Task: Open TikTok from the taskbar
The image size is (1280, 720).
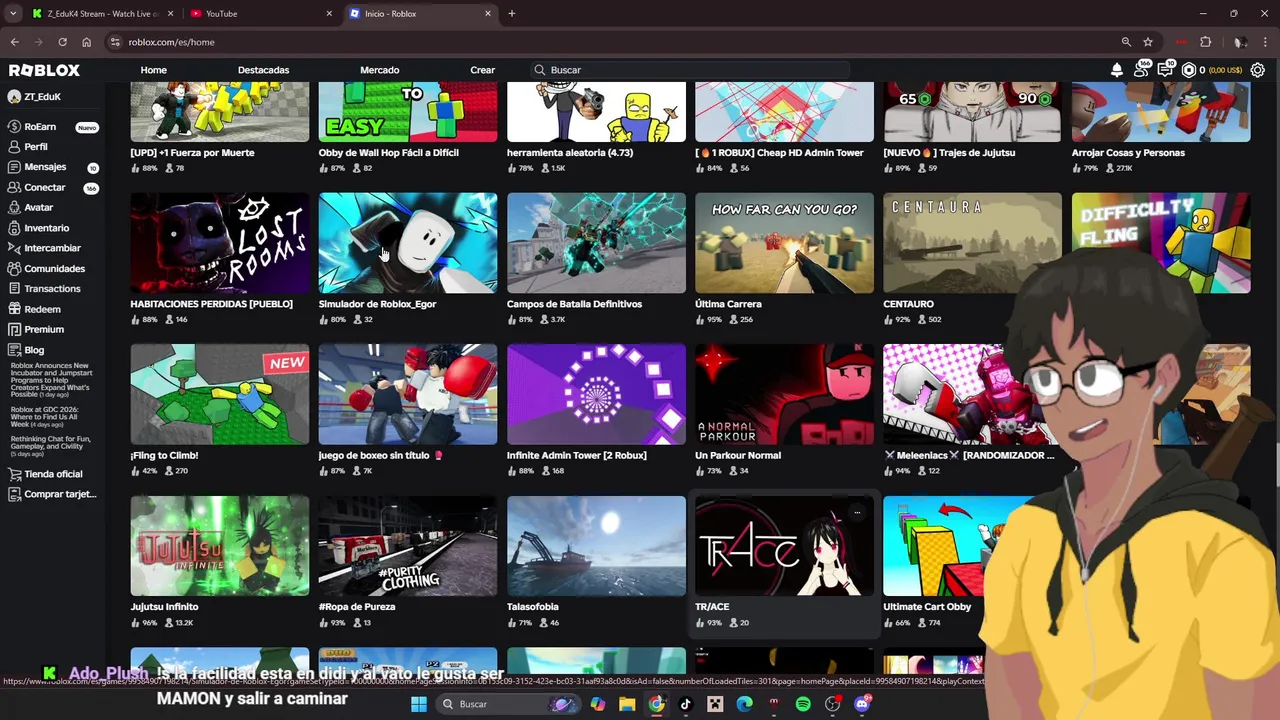Action: (685, 704)
